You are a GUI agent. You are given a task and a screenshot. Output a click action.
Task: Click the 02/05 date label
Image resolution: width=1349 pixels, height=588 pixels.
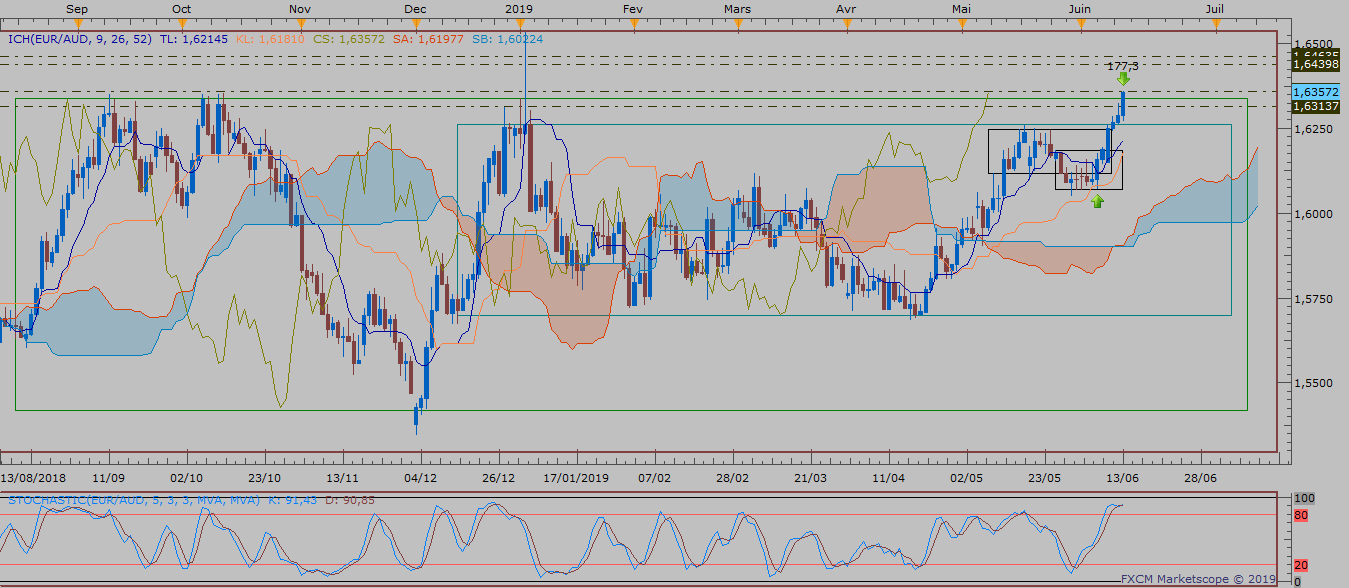[x=967, y=478]
